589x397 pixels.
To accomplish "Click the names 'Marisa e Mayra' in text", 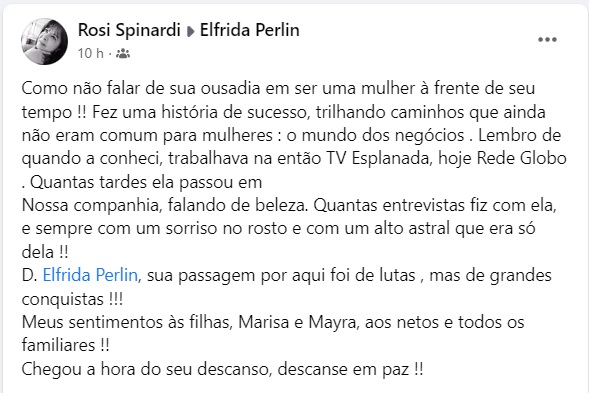I will [x=297, y=322].
